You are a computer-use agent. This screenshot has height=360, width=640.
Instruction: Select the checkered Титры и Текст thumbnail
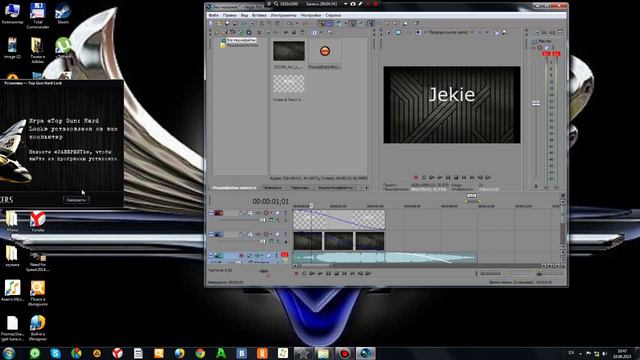pos(289,84)
